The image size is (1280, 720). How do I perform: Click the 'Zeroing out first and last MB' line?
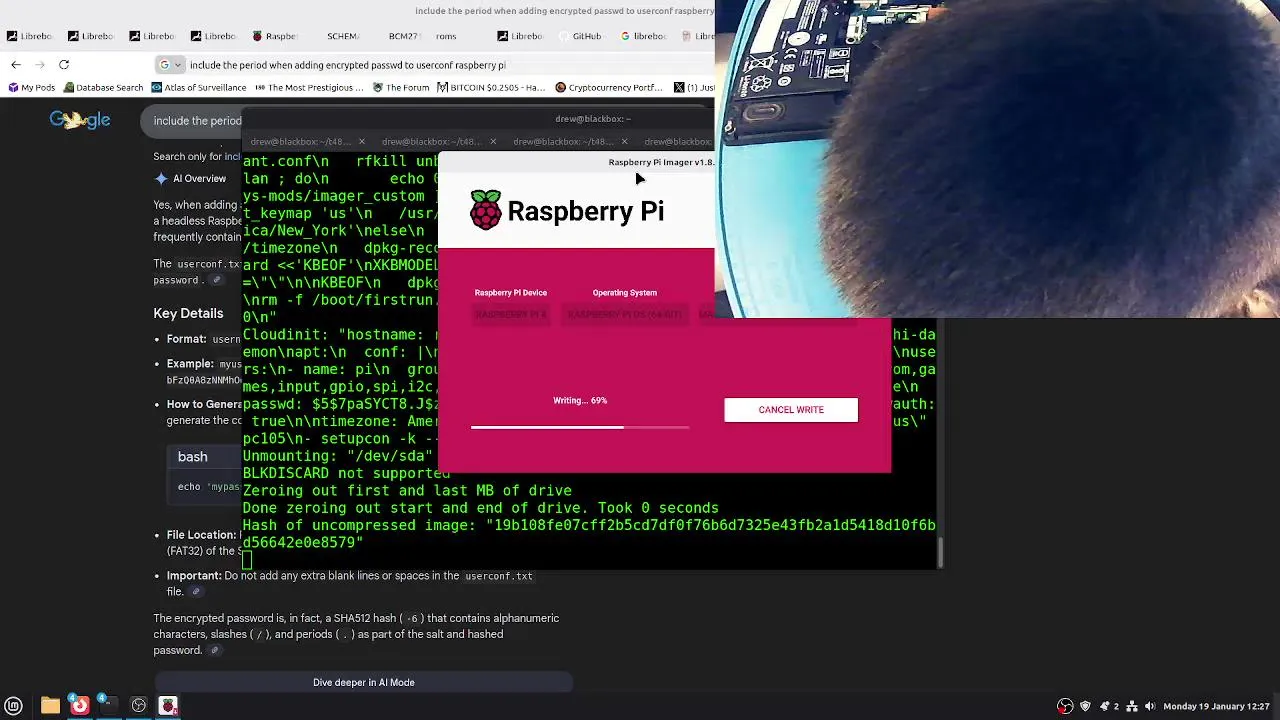pyautogui.click(x=407, y=490)
